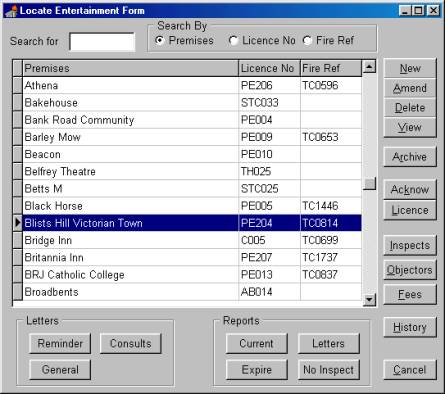The image size is (445, 394).
Task: Select the Bakehouse row
Action: pyautogui.click(x=192, y=103)
